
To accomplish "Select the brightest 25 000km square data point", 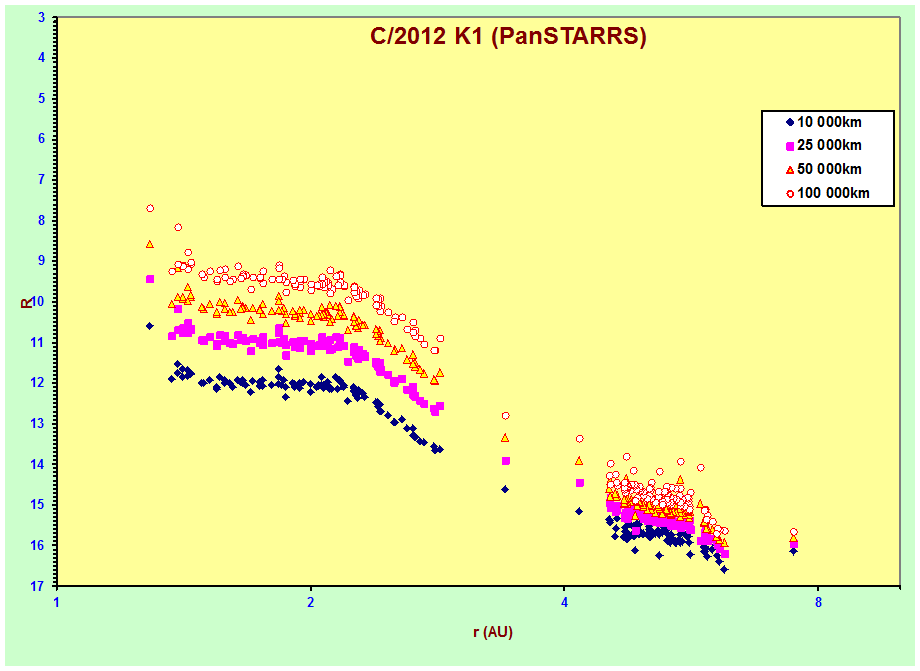I will pos(150,279).
